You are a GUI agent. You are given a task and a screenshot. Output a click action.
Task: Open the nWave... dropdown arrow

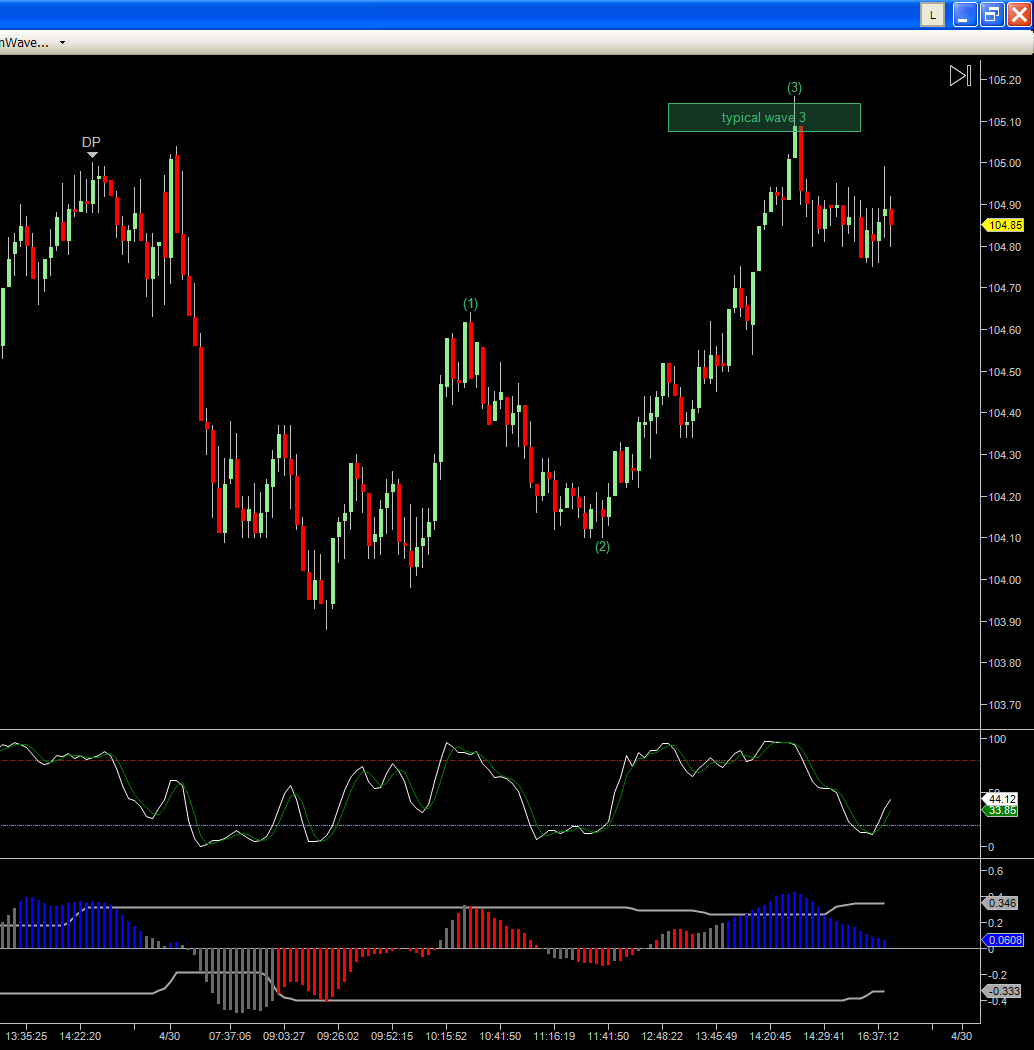tap(62, 43)
